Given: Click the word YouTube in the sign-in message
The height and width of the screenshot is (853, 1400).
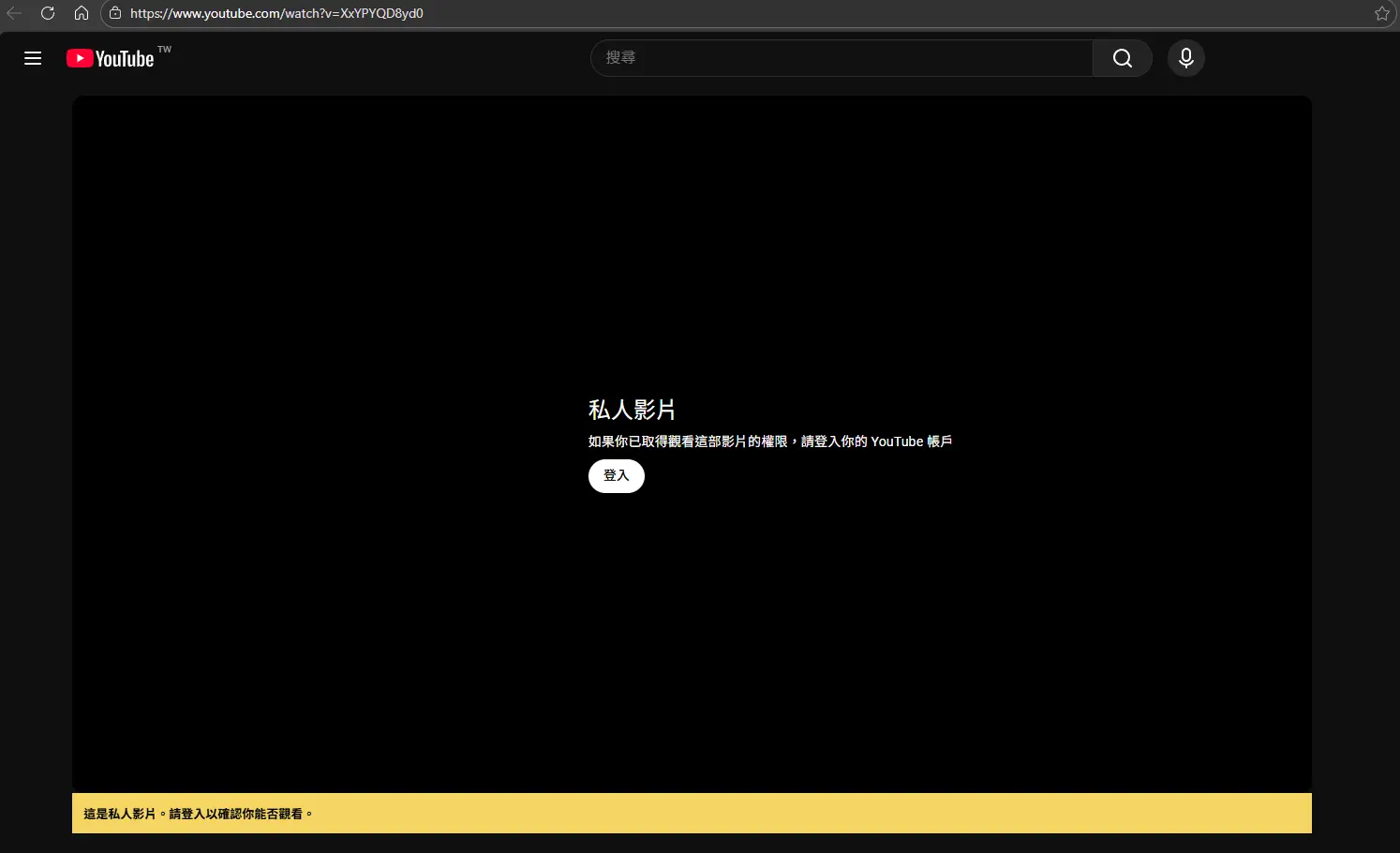Looking at the screenshot, I should (x=897, y=441).
